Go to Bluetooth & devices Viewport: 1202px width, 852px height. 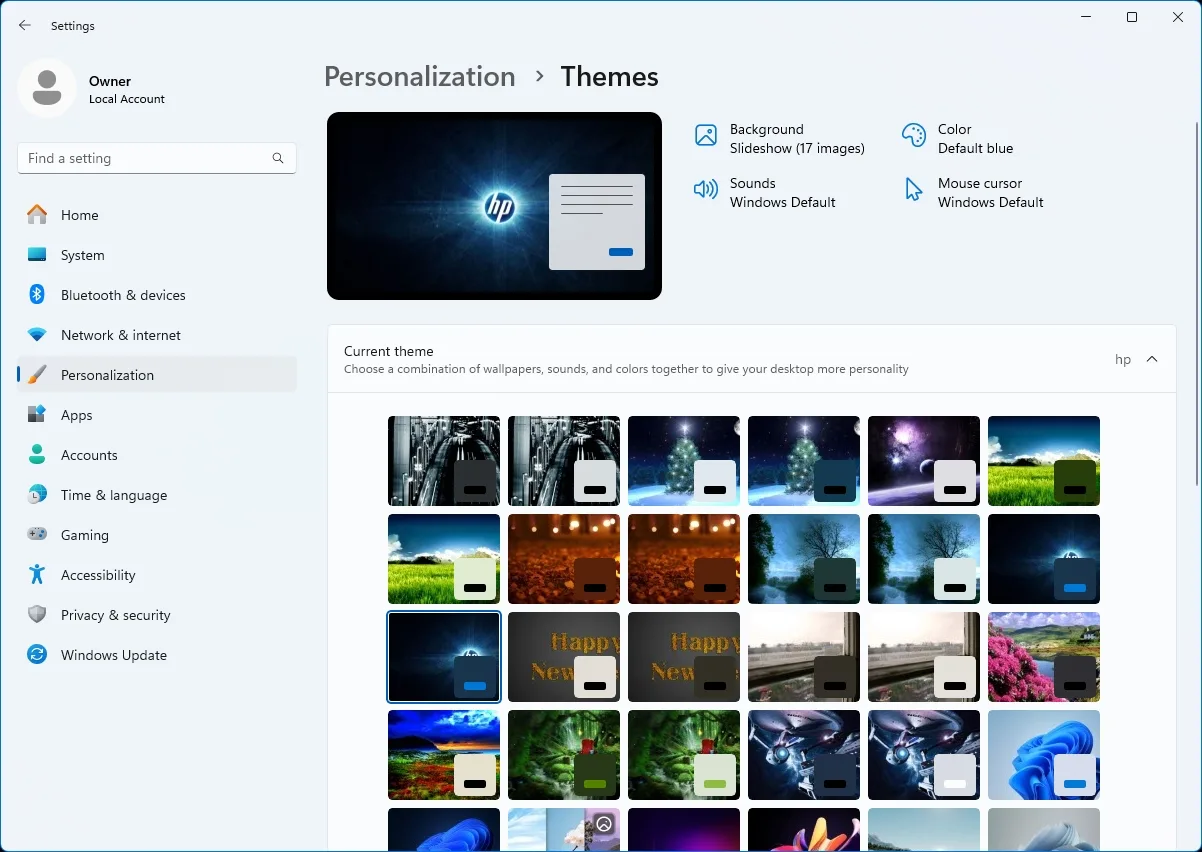(157, 295)
